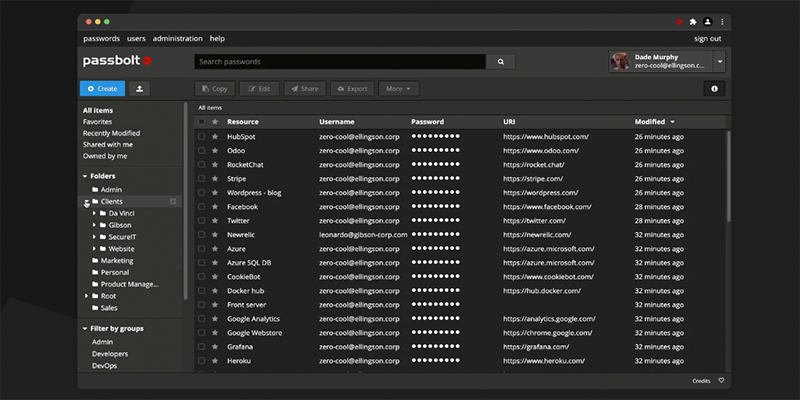The width and height of the screenshot is (800, 400).
Task: Click the sidebar scrollbar
Action: pyautogui.click(x=185, y=201)
